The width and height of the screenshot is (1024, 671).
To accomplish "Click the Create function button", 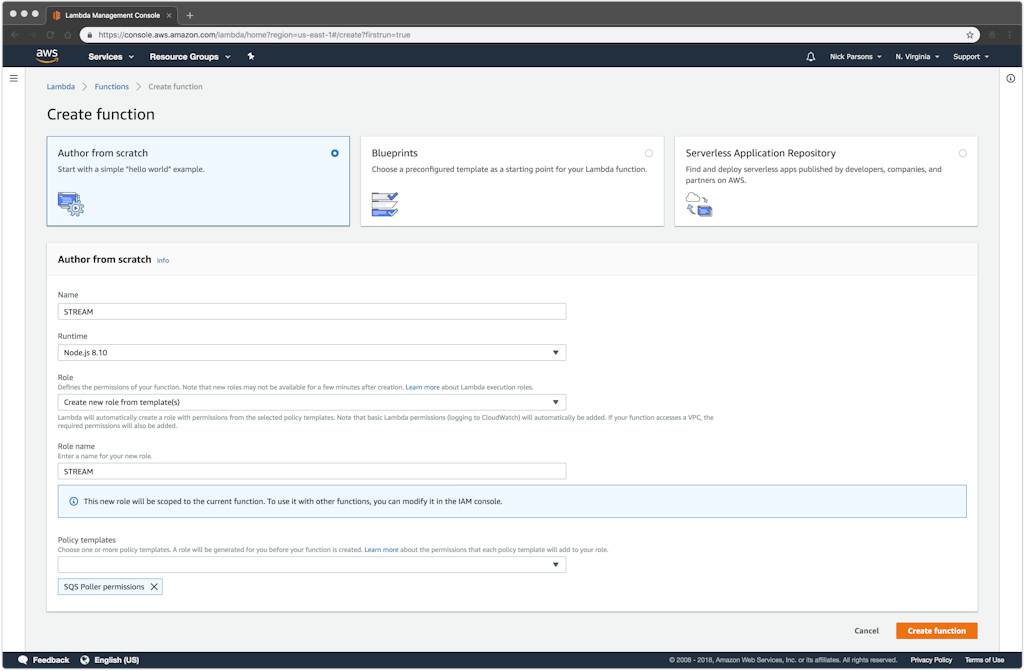I will pos(936,631).
